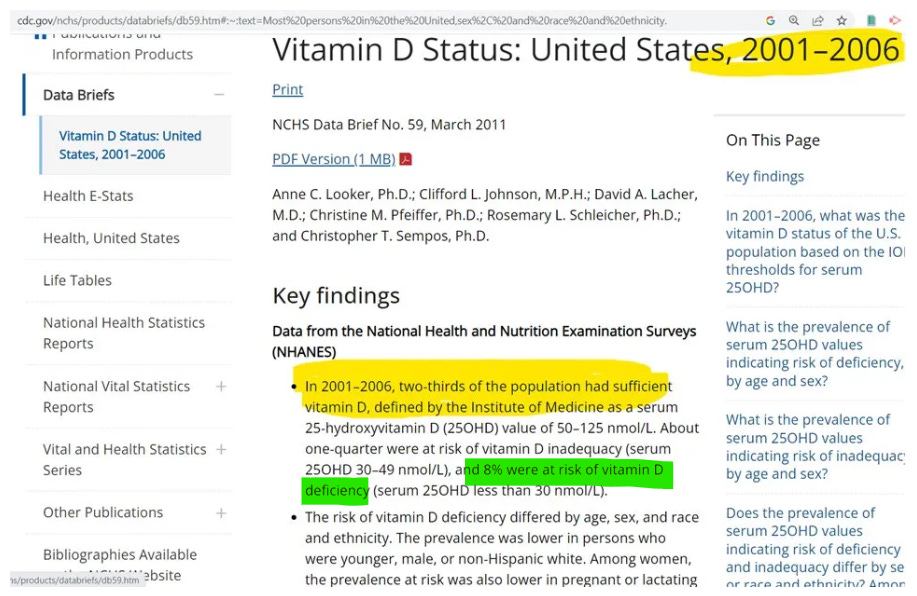Screen dimensions: 917x596
Task: Jump to Key findings in On This Page
Action: (764, 177)
